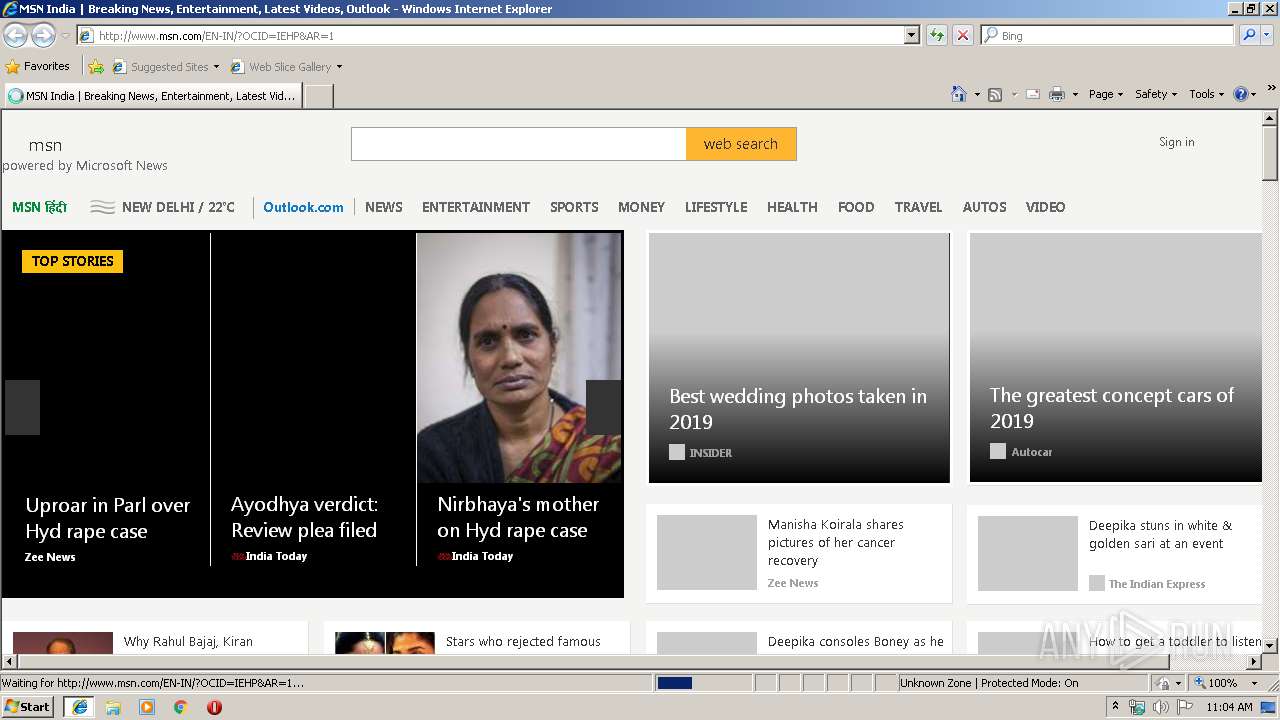Click the RSS feeds icon
Screen dimensions: 1280x720
(x=995, y=94)
